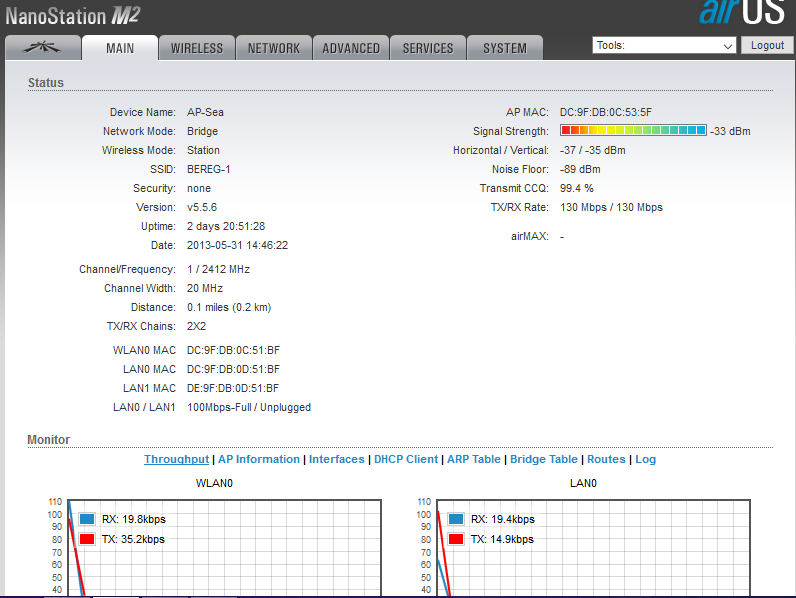The image size is (796, 598).
Task: Go to the ADVANCED tab
Action: pos(351,48)
